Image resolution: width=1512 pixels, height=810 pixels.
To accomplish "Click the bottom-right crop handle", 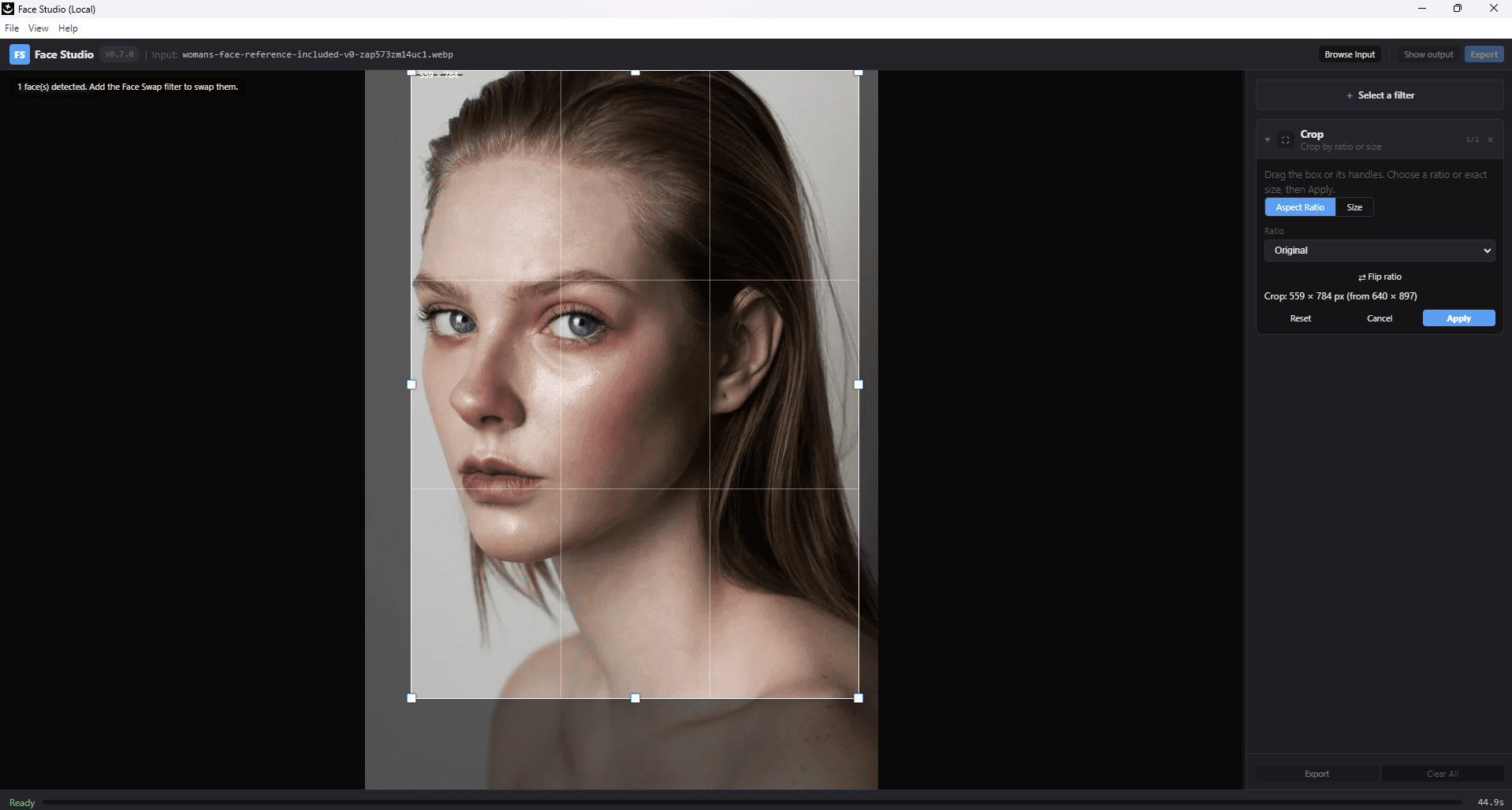I will [x=858, y=698].
